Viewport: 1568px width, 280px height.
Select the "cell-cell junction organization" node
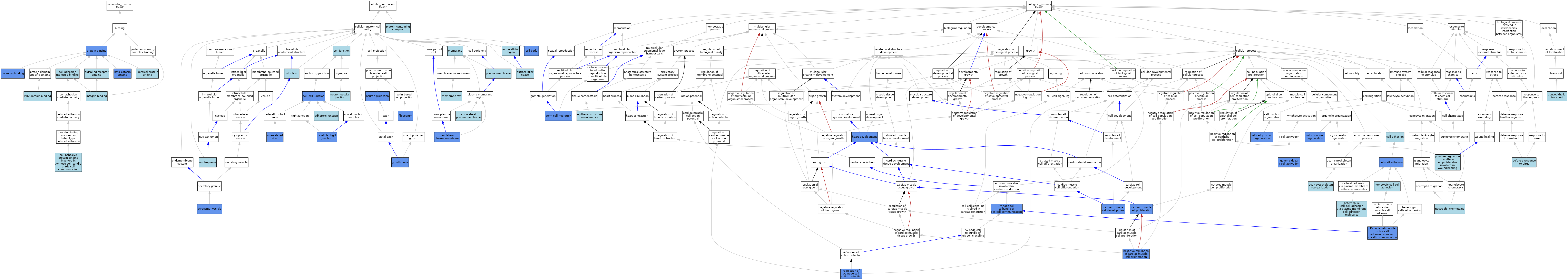pos(1262,137)
